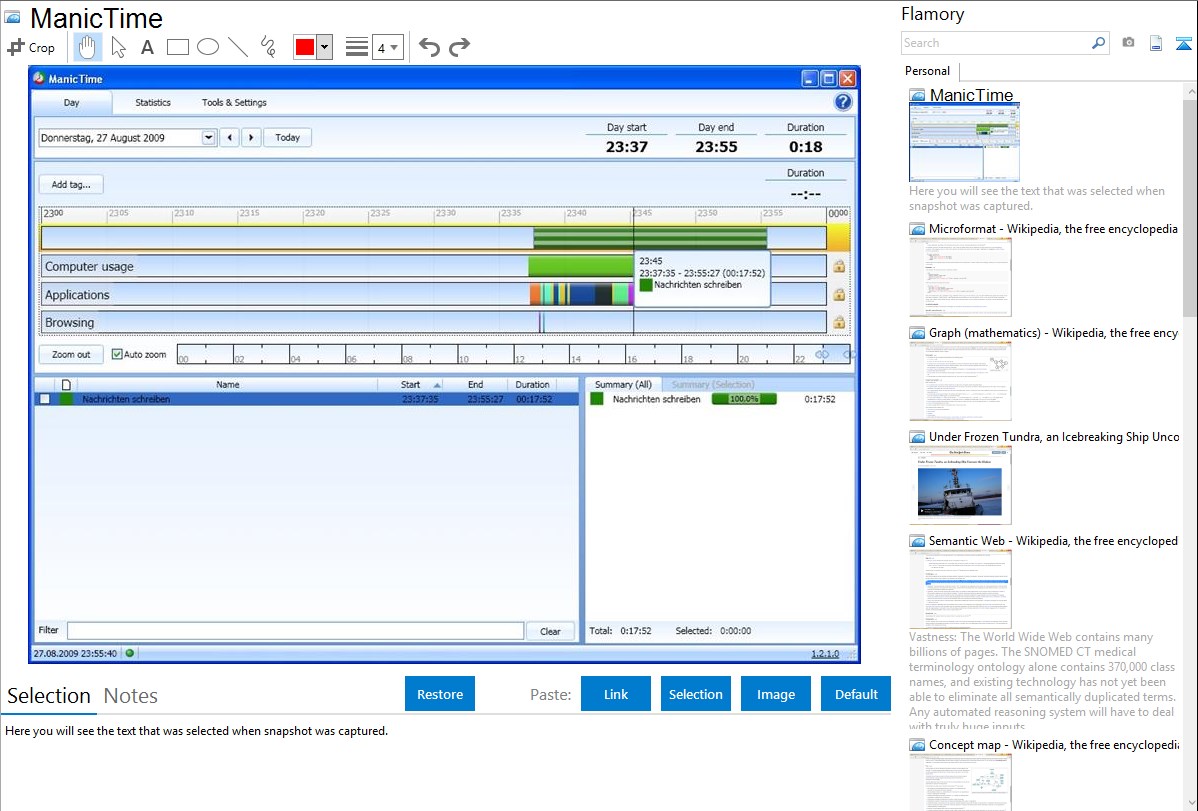Open the ManicTime snapshot thumbnail
The image size is (1198, 811).
pyautogui.click(x=964, y=142)
